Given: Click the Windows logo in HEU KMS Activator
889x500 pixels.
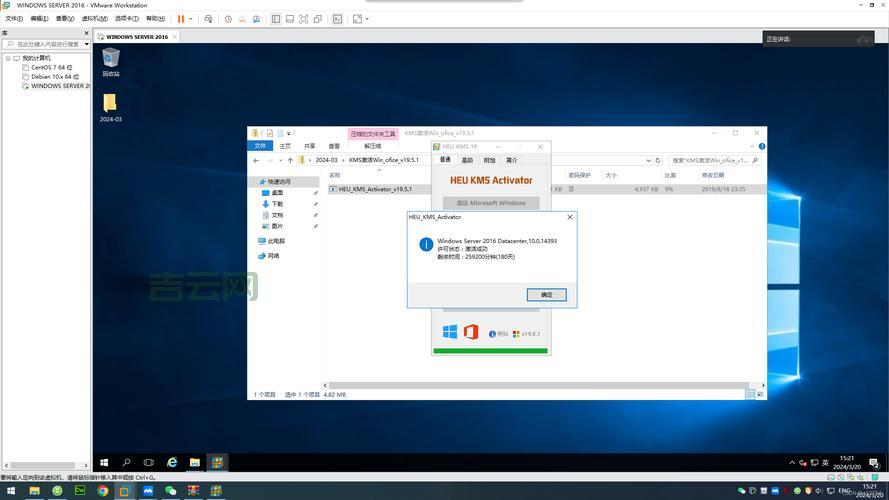Looking at the screenshot, I should (450, 332).
